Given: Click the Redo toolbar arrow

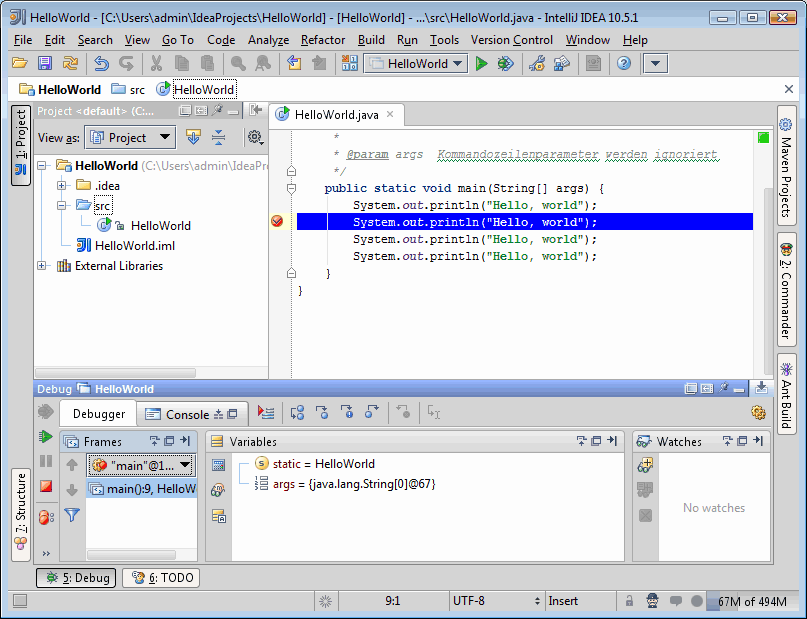Looking at the screenshot, I should pyautogui.click(x=126, y=63).
